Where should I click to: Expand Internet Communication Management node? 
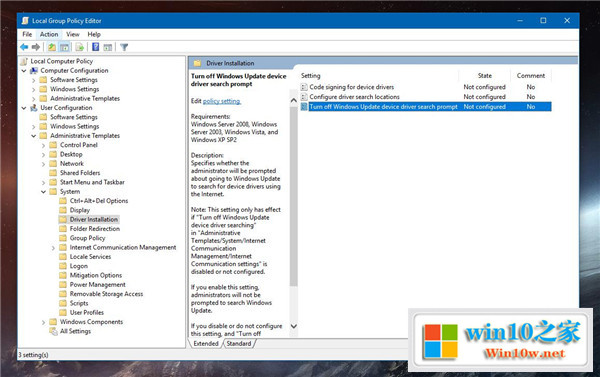click(53, 248)
